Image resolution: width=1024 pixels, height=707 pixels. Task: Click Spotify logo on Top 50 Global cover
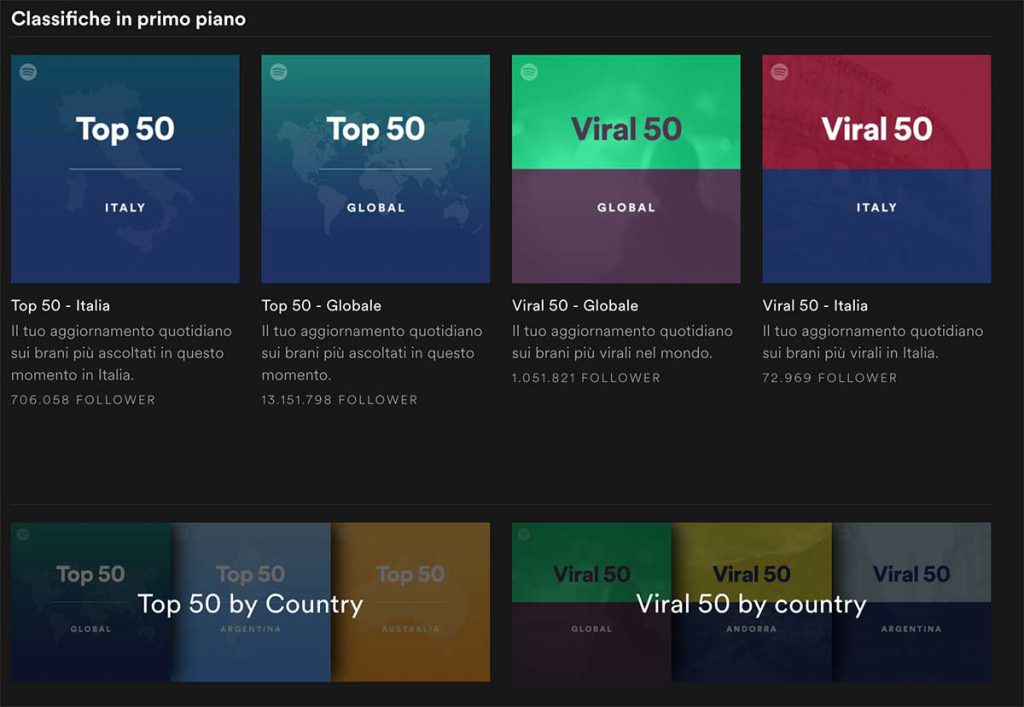pyautogui.click(x=279, y=72)
